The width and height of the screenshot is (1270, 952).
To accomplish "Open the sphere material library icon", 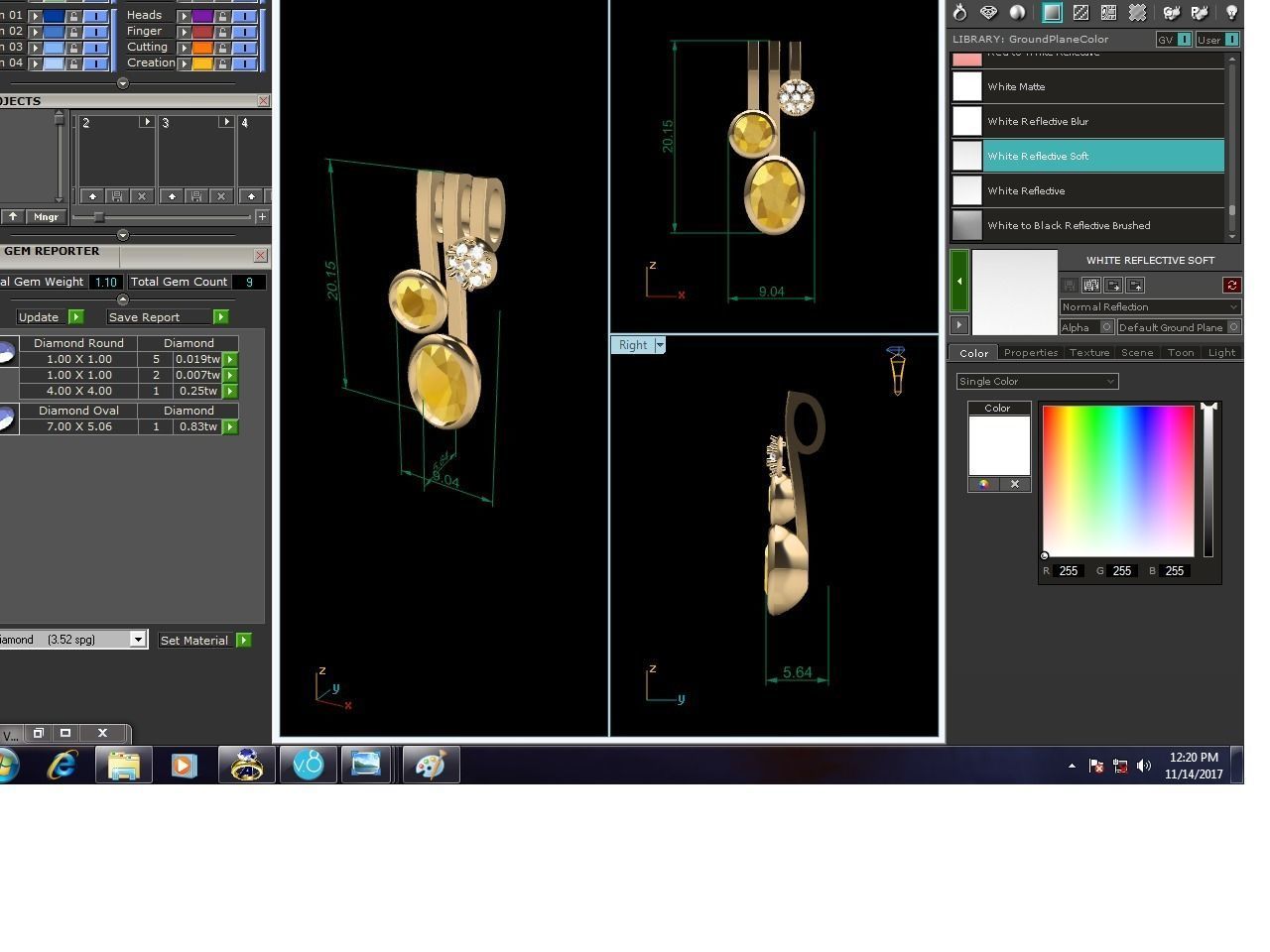I will click(x=1017, y=13).
